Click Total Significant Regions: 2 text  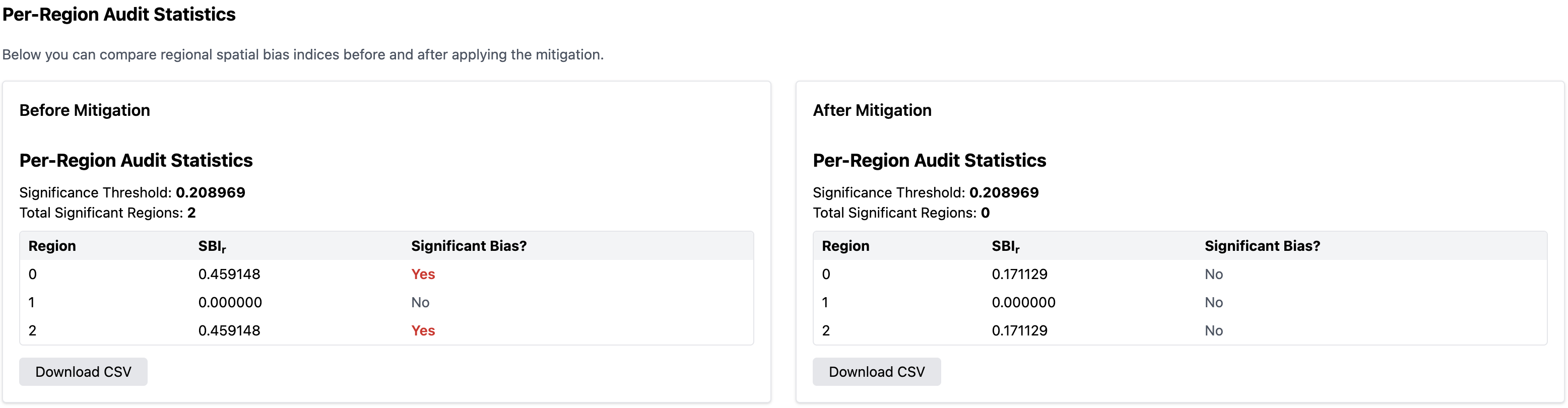click(108, 213)
